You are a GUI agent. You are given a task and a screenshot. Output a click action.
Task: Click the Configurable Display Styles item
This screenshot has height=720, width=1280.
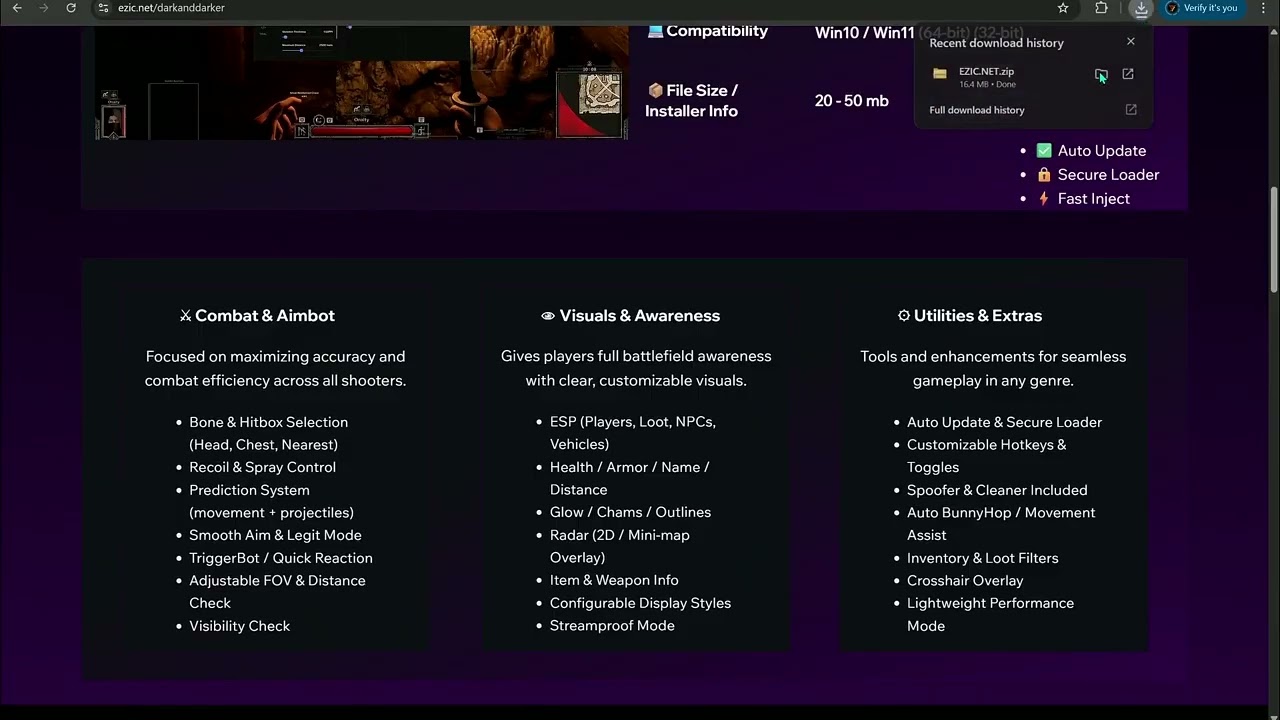click(x=641, y=603)
